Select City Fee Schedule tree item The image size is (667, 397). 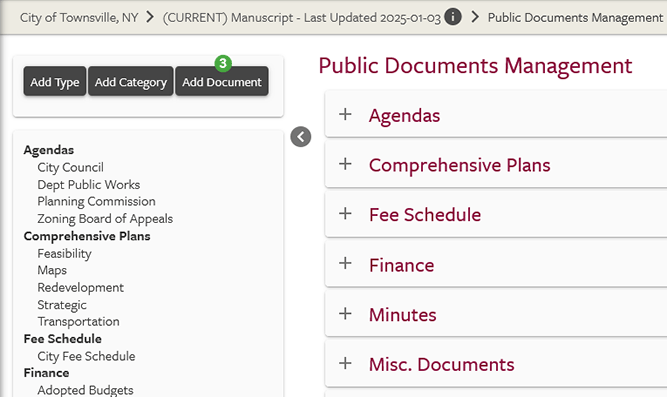coord(86,356)
